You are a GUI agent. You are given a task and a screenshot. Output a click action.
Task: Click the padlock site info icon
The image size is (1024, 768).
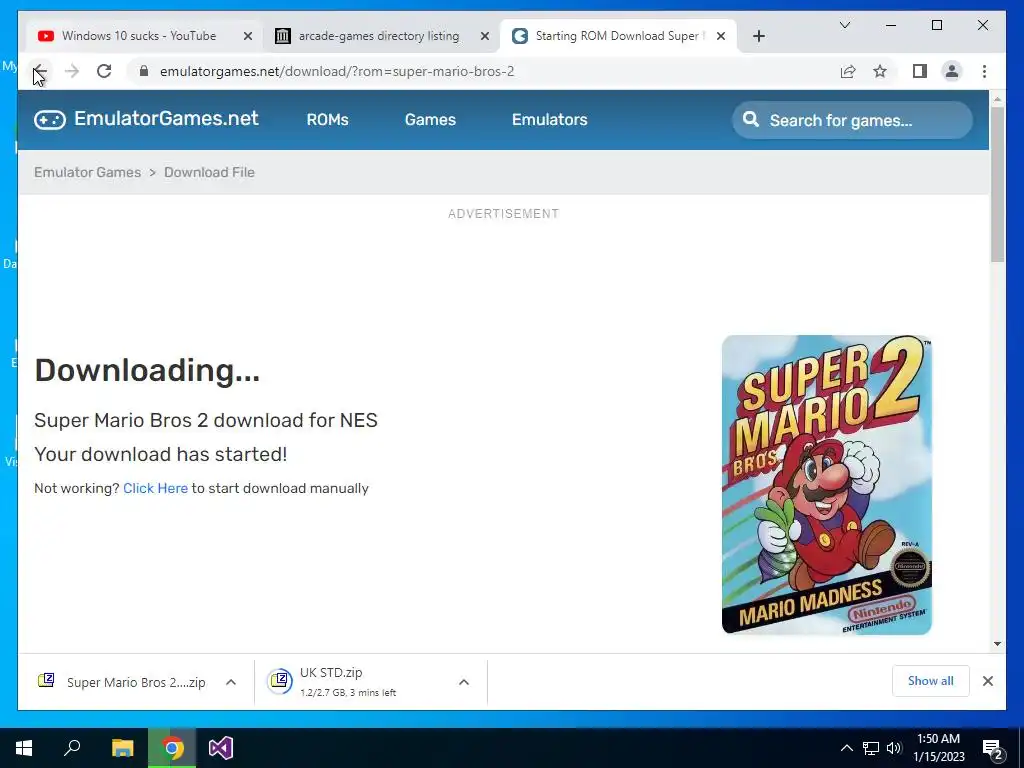[x=144, y=71]
